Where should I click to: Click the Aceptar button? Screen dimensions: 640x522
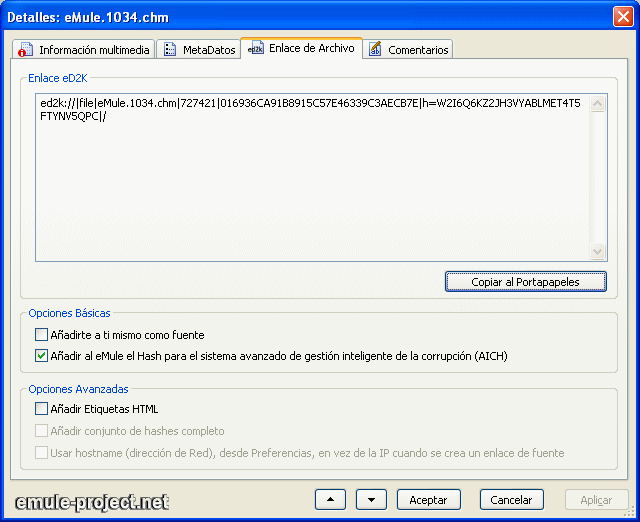[x=429, y=499]
